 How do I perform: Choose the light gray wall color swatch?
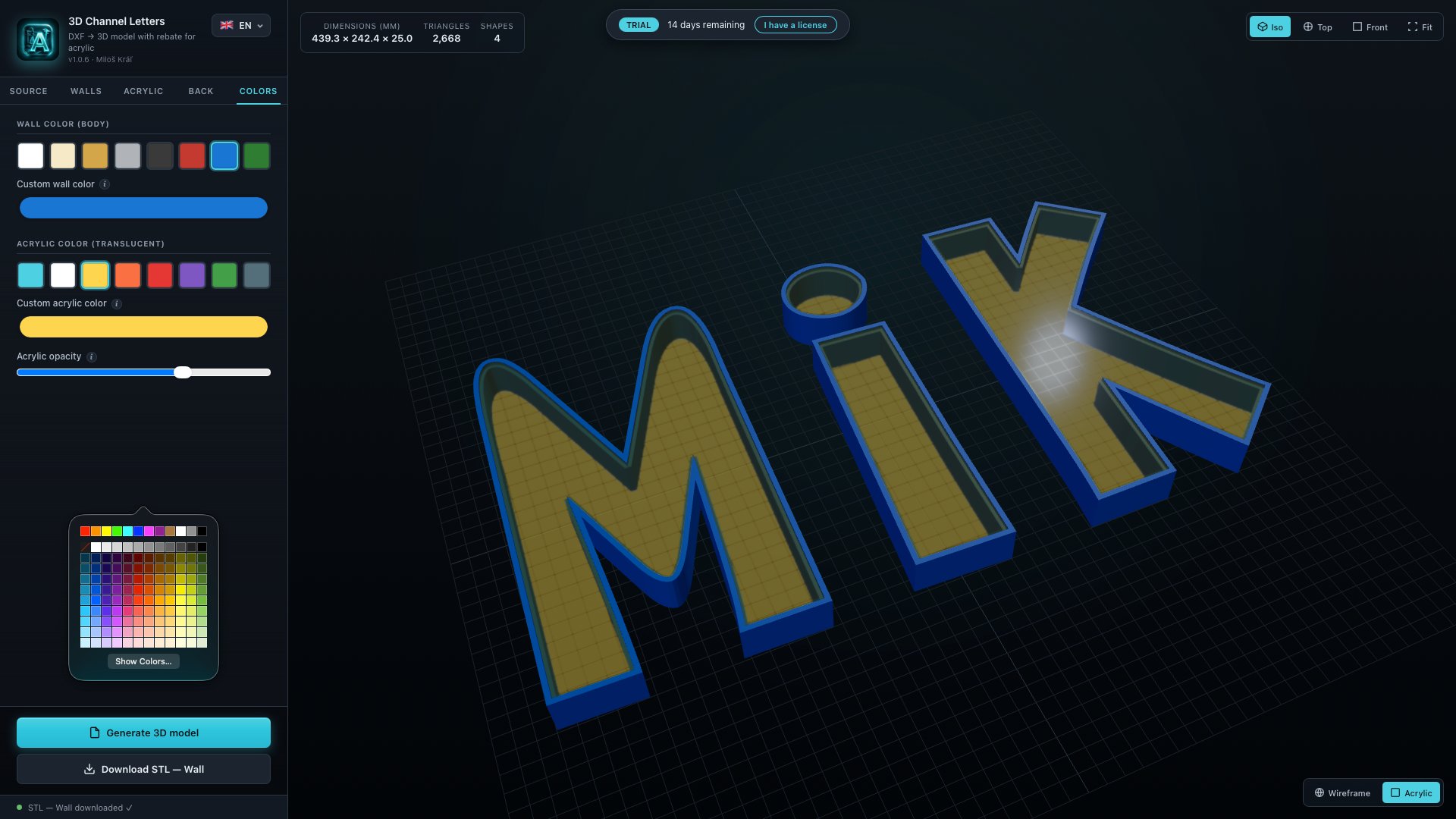click(127, 155)
